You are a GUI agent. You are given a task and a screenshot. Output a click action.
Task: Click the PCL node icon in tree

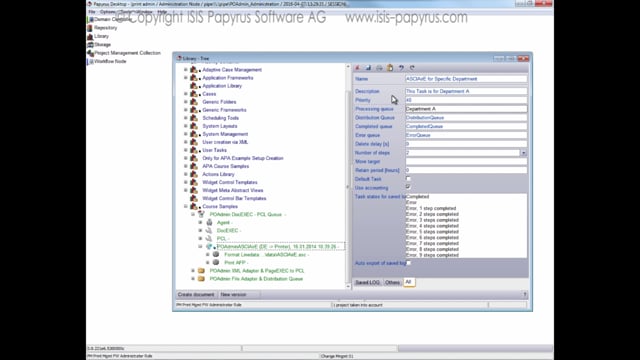point(209,238)
